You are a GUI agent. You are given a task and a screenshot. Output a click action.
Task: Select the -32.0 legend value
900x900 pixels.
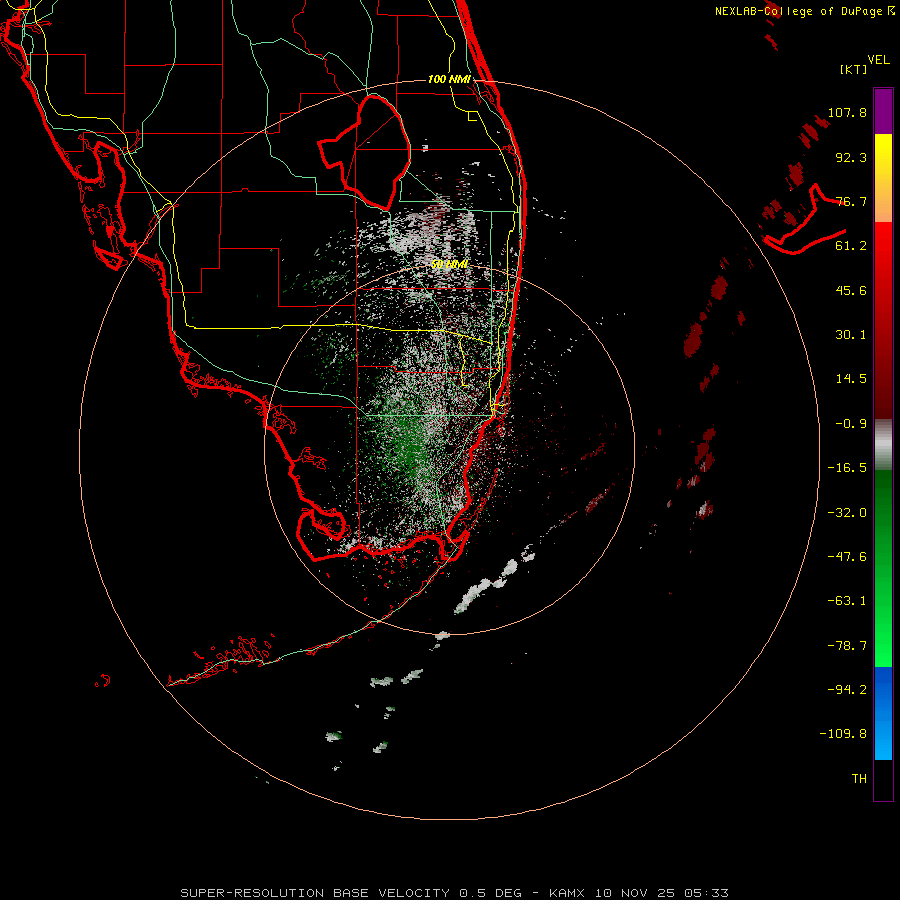click(847, 513)
